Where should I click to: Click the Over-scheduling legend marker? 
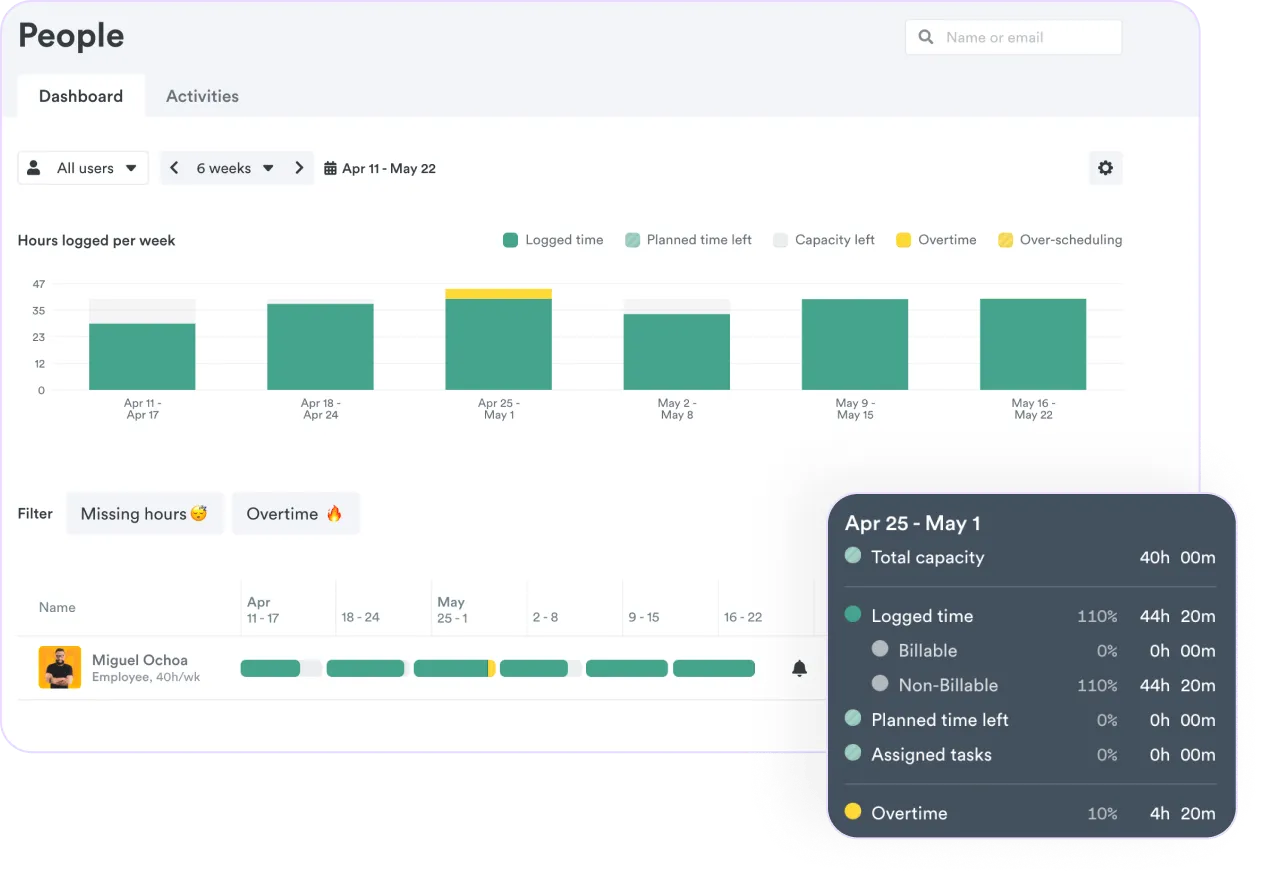click(x=1005, y=240)
